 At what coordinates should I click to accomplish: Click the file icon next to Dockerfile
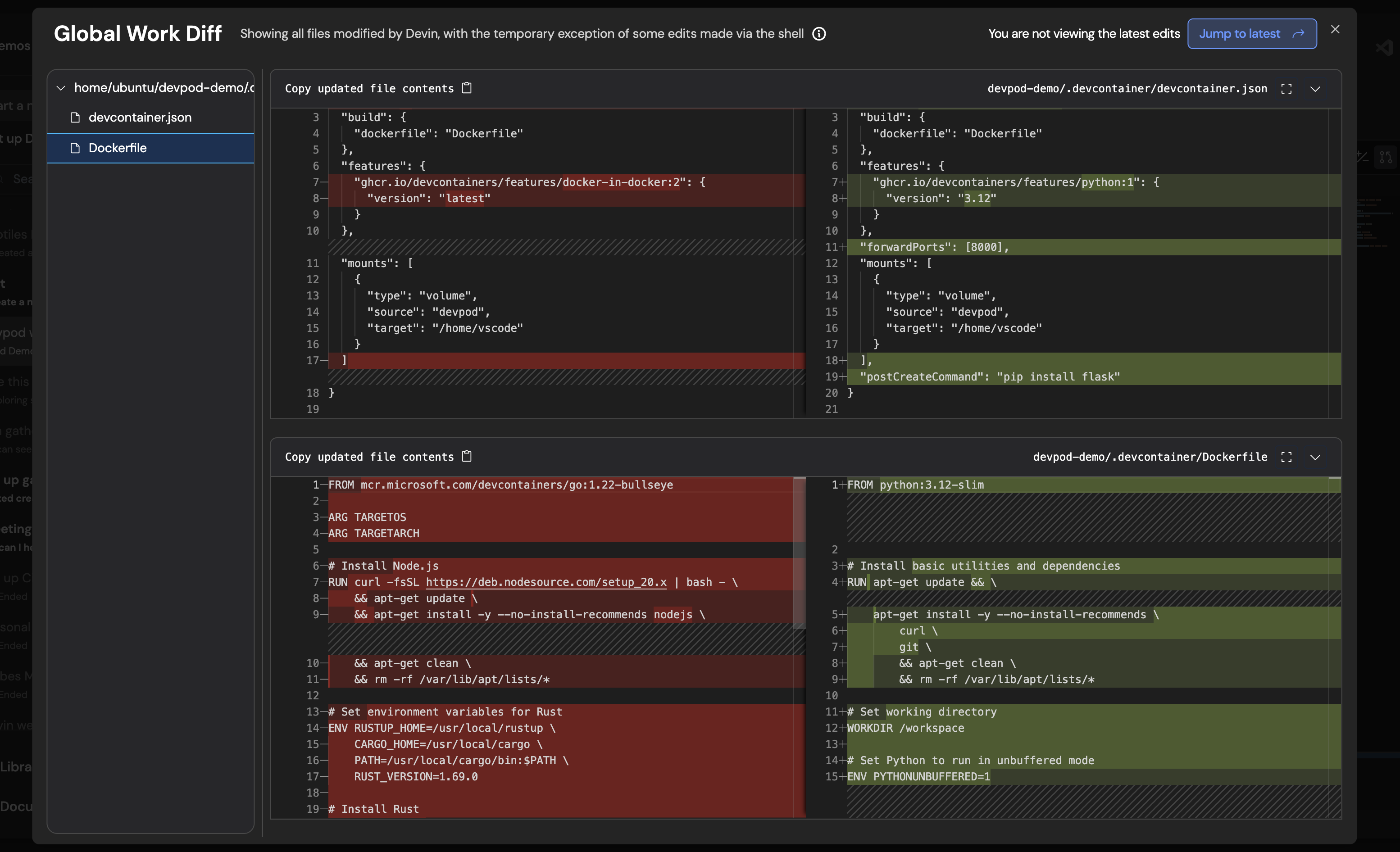[75, 148]
